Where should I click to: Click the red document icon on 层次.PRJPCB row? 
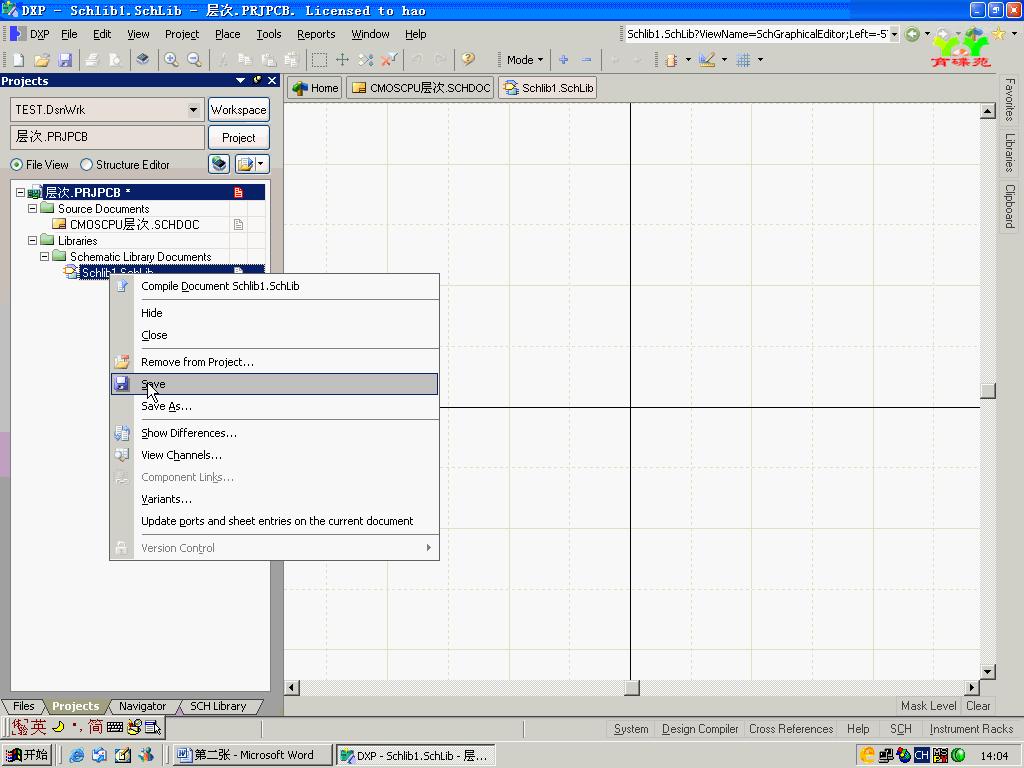pos(238,193)
